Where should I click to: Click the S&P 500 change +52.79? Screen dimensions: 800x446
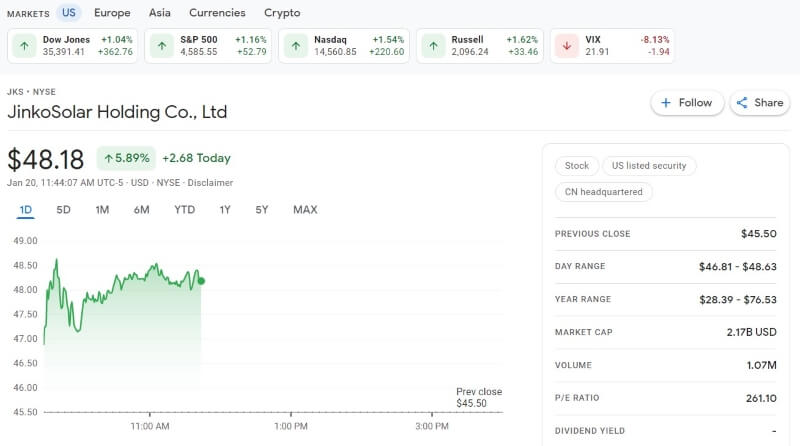pos(252,52)
